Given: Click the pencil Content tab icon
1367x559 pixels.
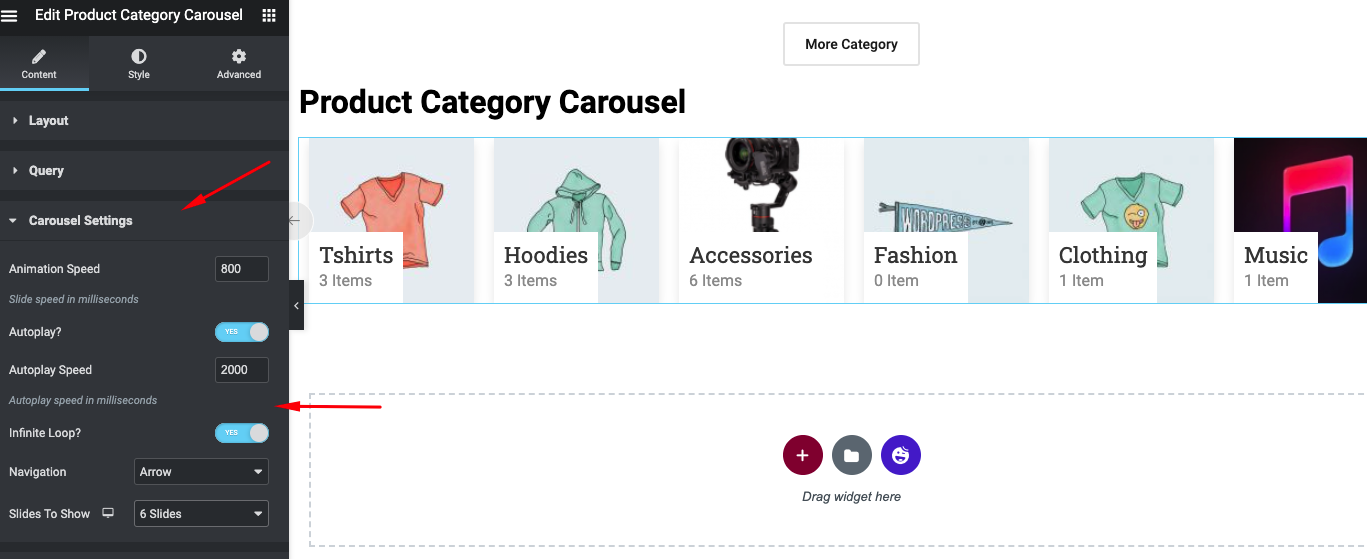Looking at the screenshot, I should 39,57.
